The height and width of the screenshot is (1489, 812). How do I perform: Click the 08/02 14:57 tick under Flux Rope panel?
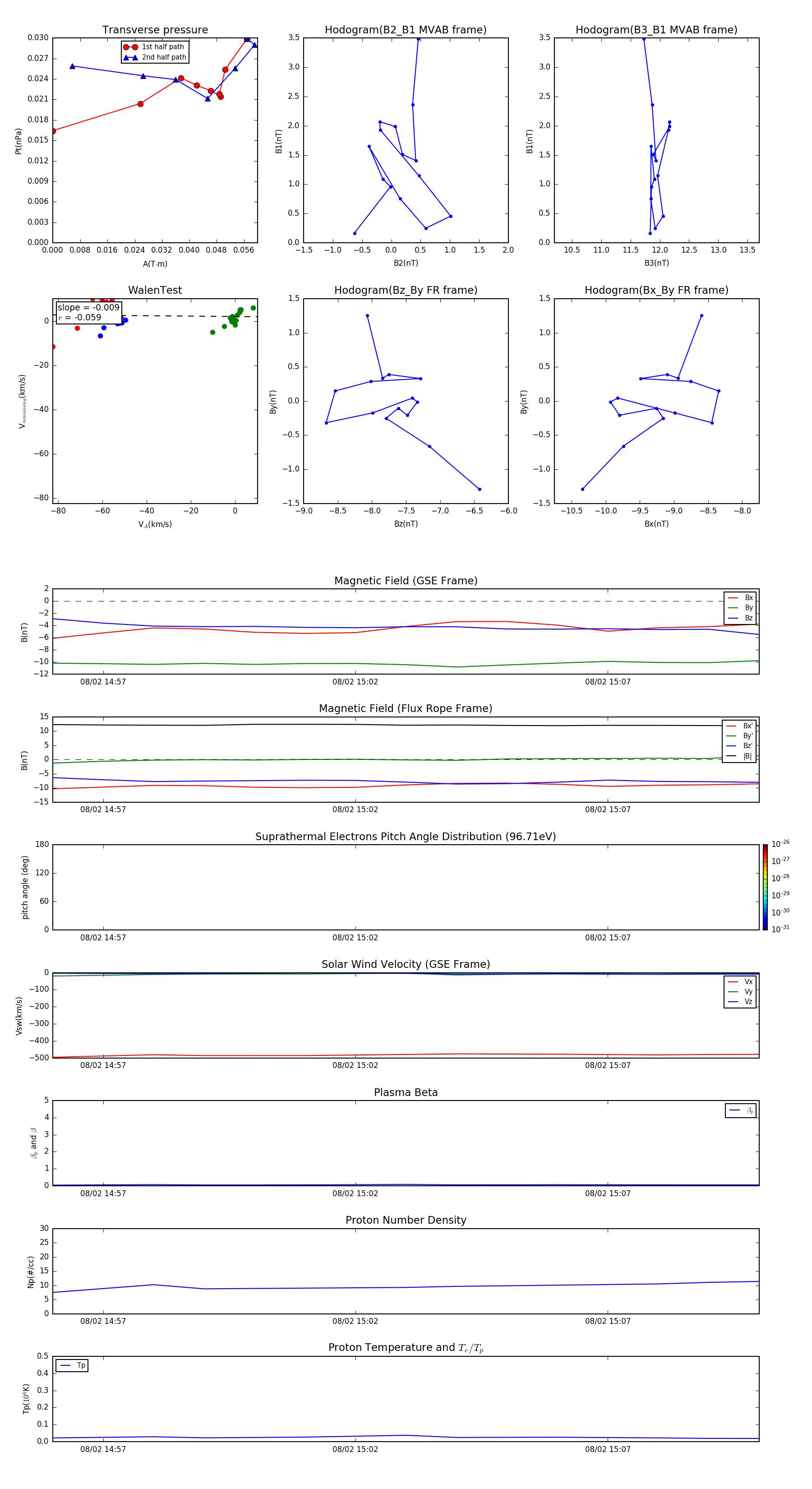coord(103,809)
